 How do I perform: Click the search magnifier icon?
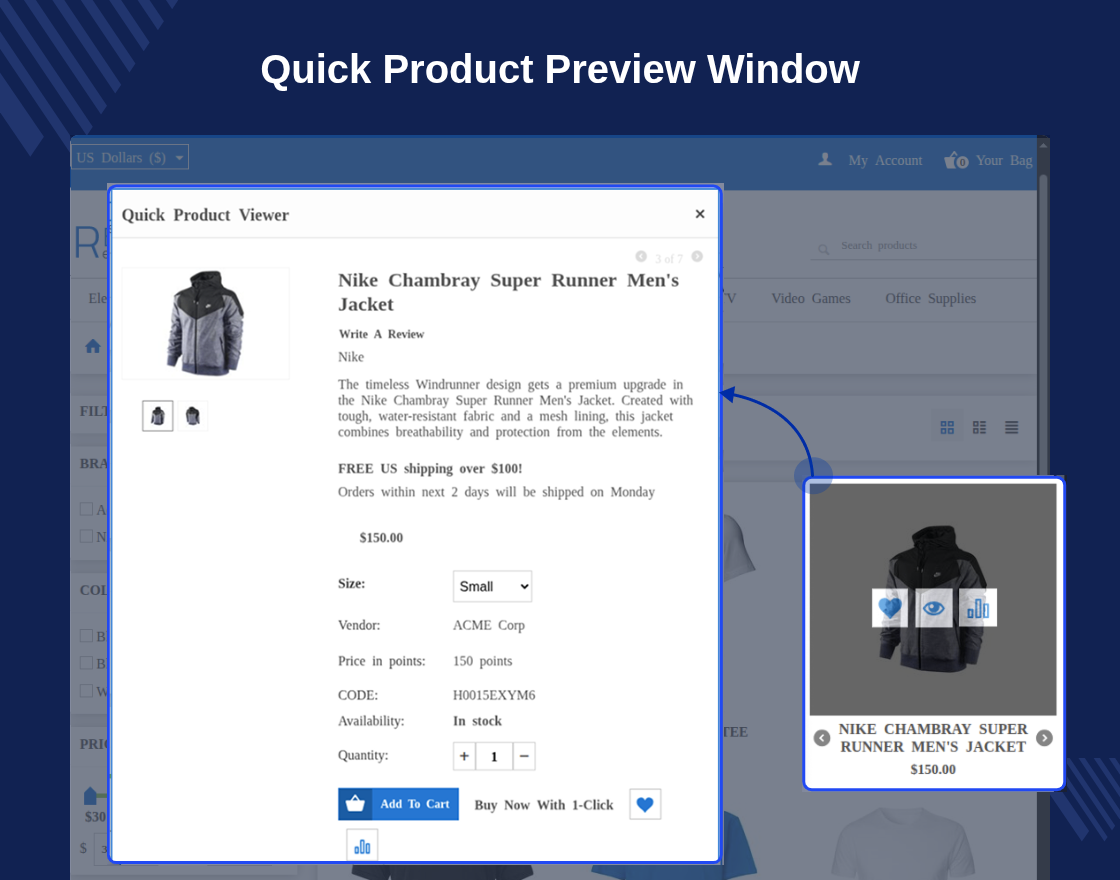pyautogui.click(x=824, y=249)
